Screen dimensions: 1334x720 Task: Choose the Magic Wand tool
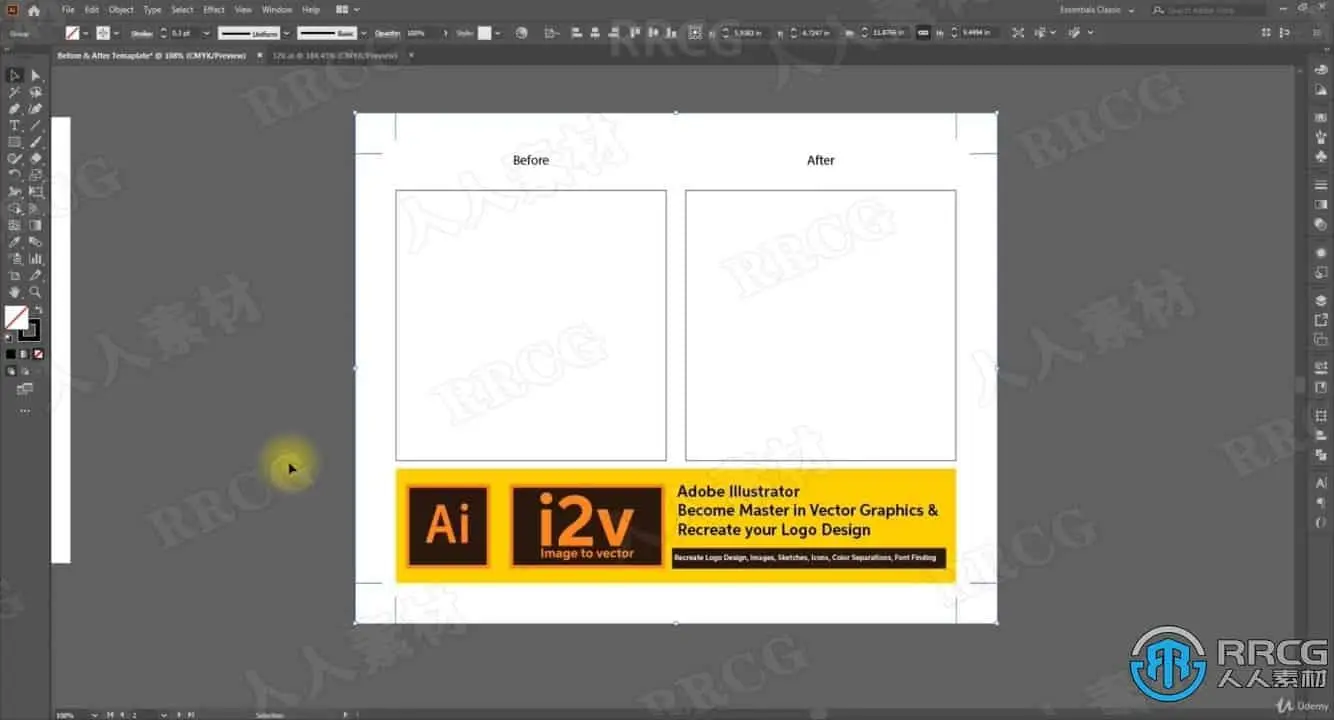click(x=15, y=92)
